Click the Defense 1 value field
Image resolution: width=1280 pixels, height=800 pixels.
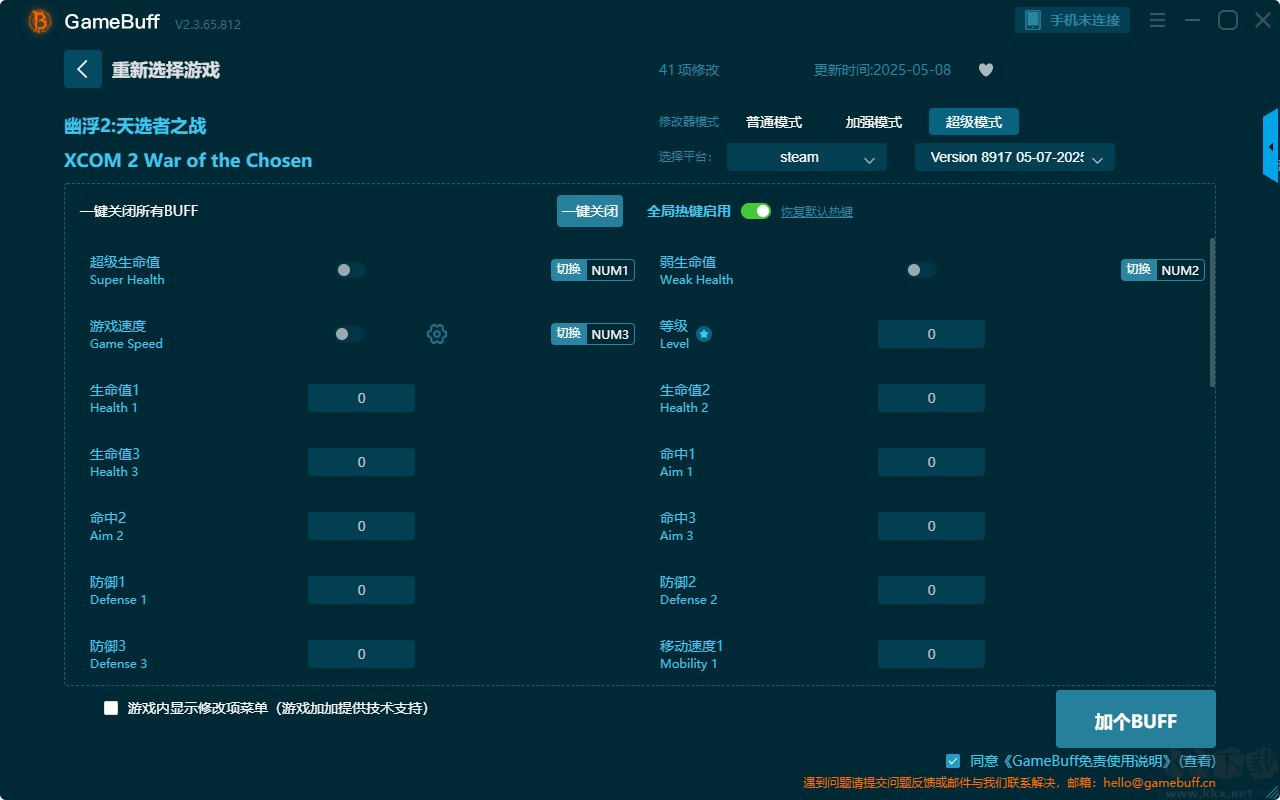361,590
